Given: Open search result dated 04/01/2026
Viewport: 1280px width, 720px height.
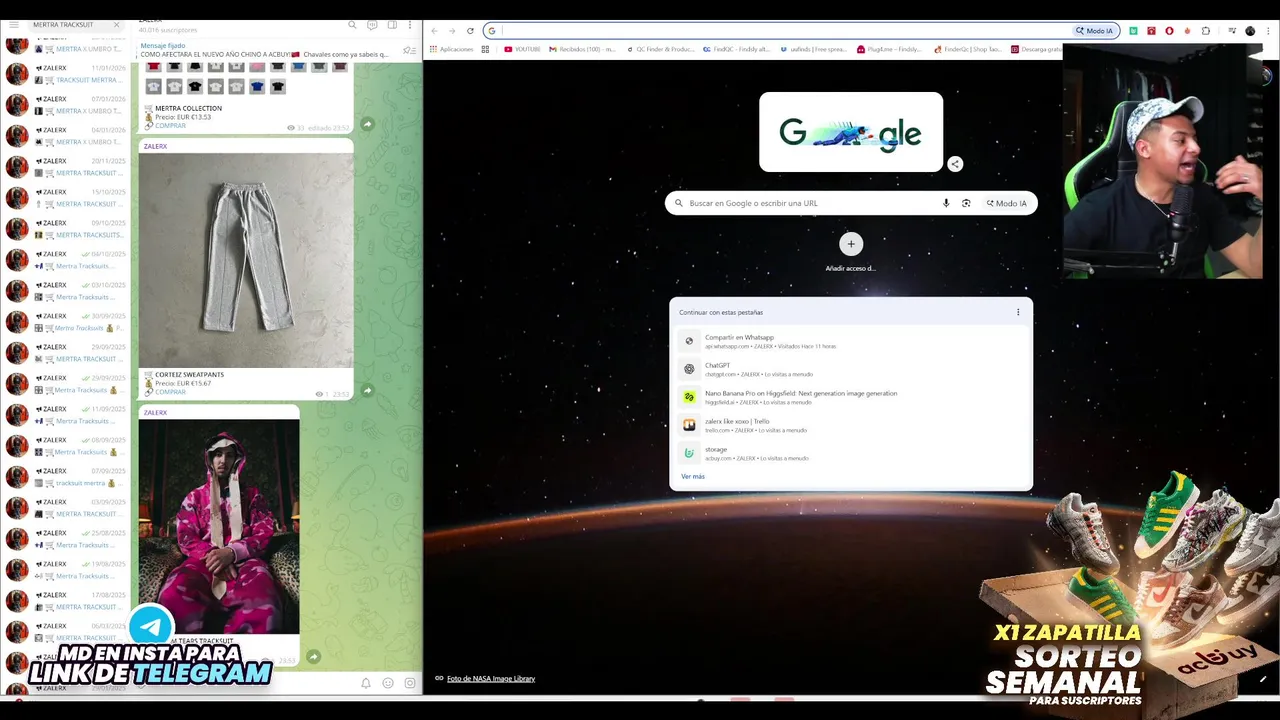Looking at the screenshot, I should [66, 136].
